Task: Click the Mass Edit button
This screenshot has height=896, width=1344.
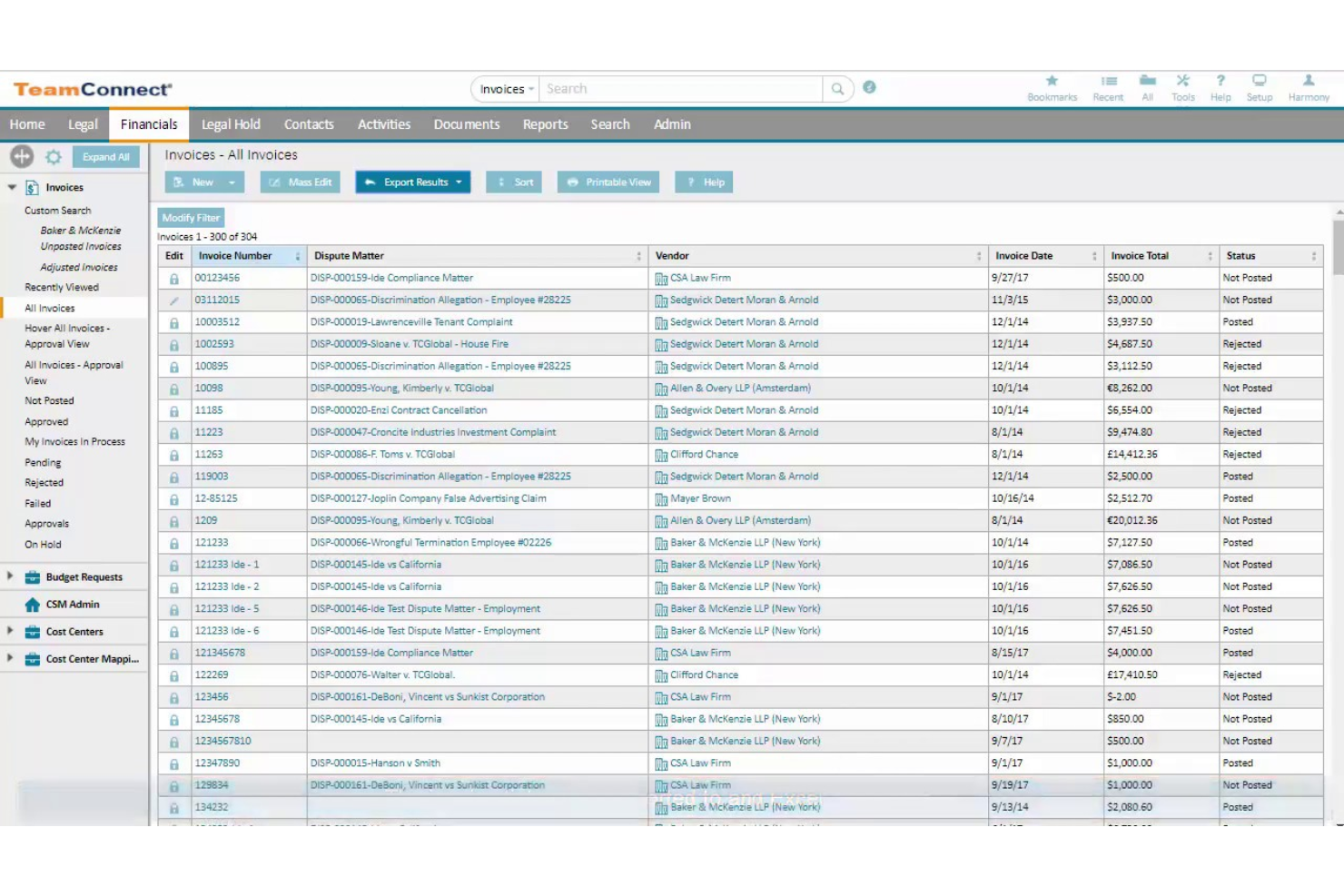Action: click(301, 182)
